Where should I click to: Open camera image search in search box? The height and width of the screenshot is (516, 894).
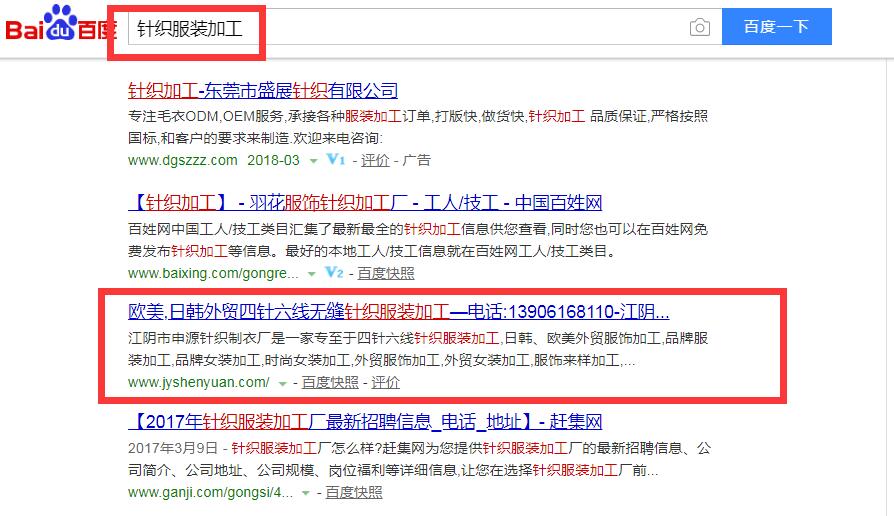click(x=700, y=28)
